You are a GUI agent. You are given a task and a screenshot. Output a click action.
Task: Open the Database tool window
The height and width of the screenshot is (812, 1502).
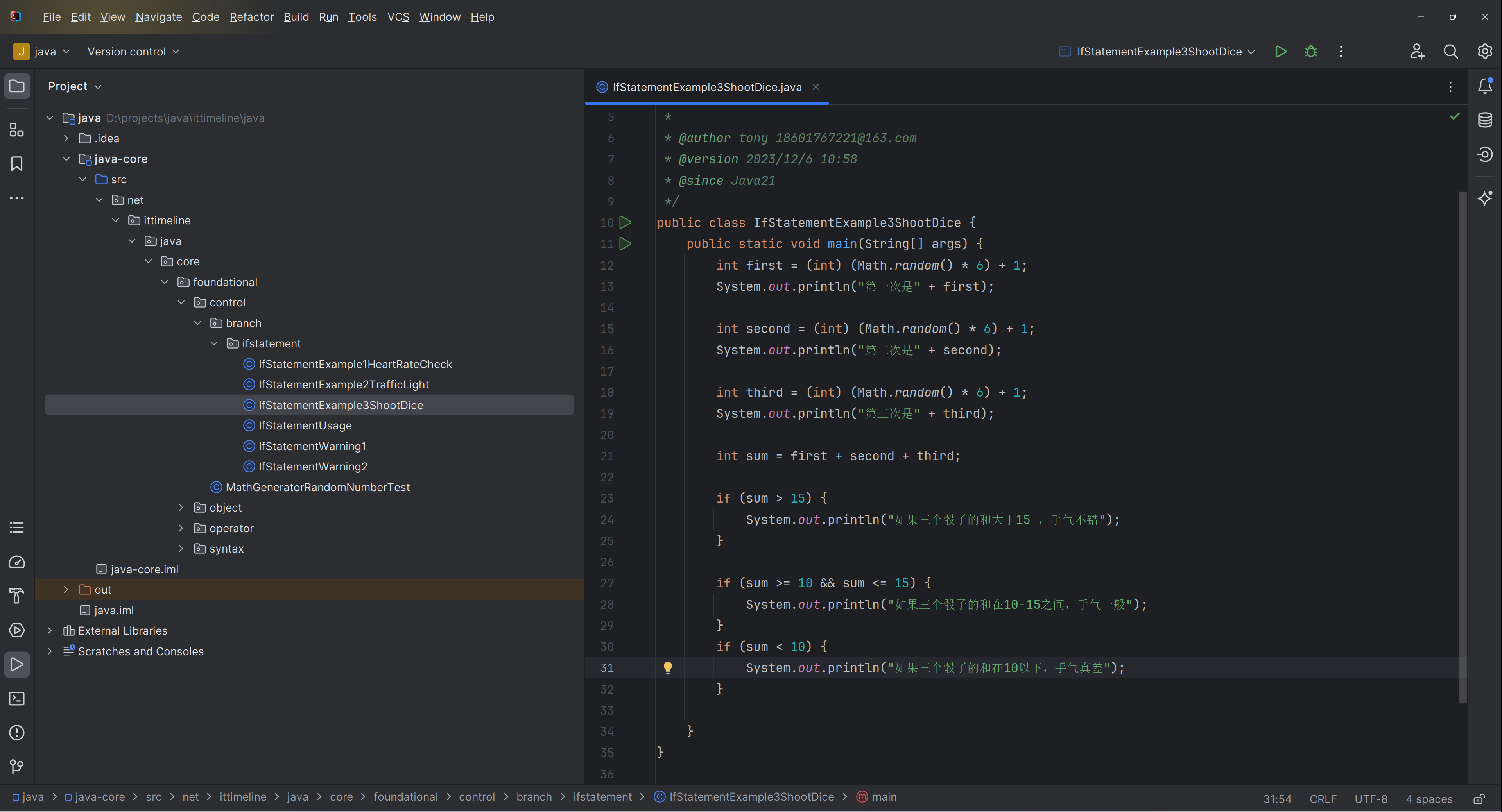1485,120
